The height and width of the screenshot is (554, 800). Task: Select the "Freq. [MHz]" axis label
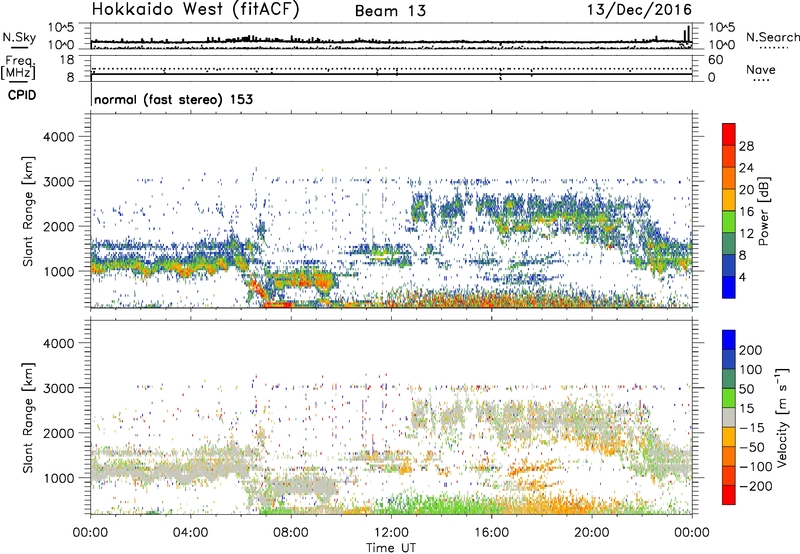click(x=18, y=68)
